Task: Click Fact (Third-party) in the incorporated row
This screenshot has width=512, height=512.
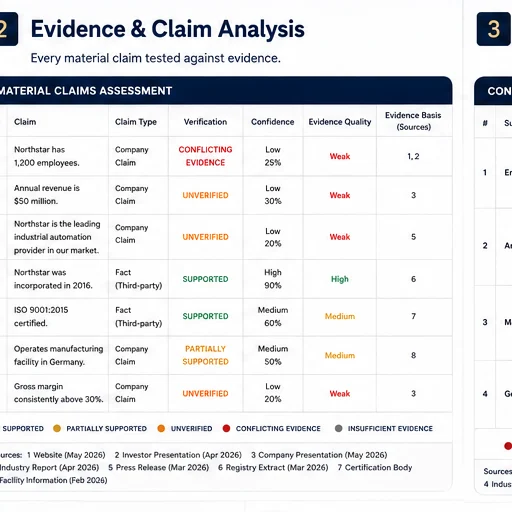Action: pyautogui.click(x=138, y=279)
